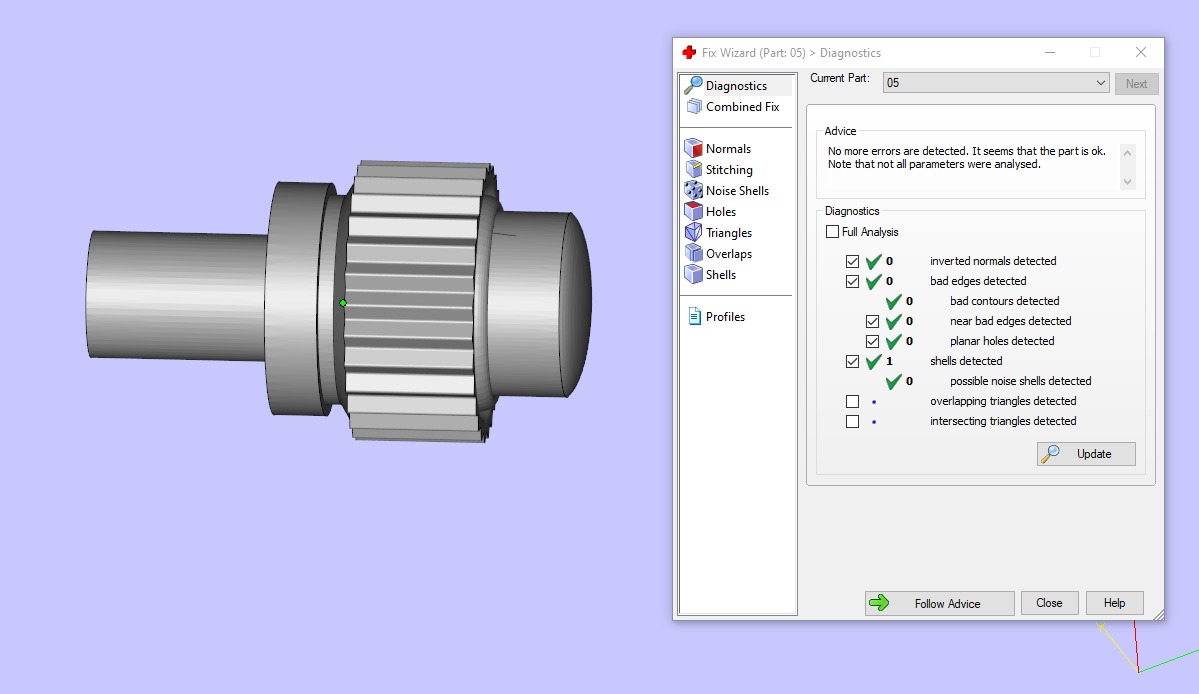Uncheck bad edges detected checkbox

tap(853, 281)
